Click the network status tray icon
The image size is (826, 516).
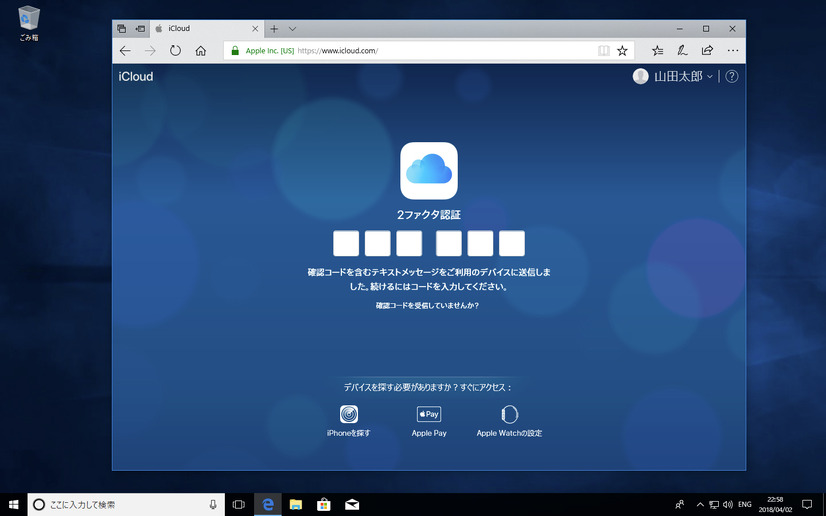pos(714,504)
